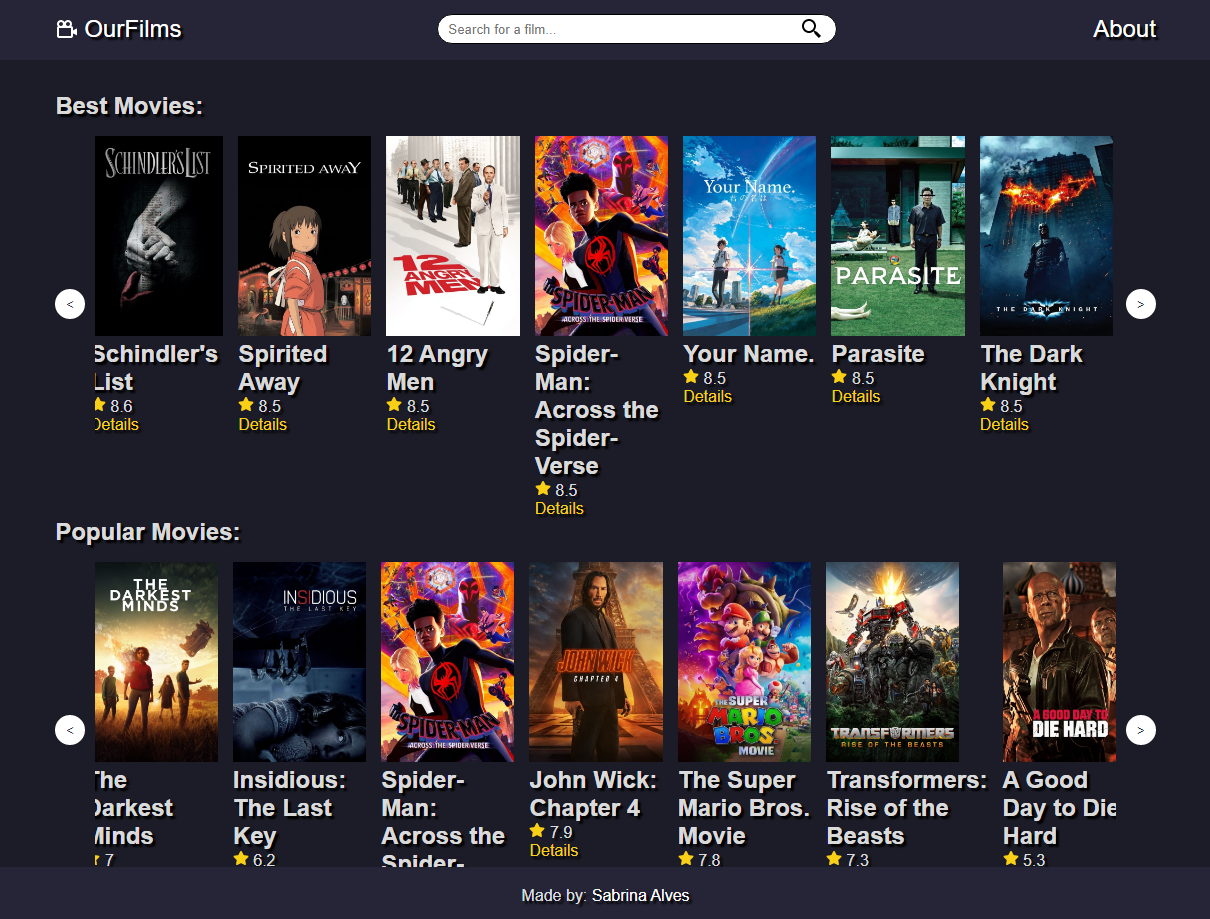Open the Spirited Away poster
Image resolution: width=1210 pixels, height=919 pixels.
click(304, 235)
